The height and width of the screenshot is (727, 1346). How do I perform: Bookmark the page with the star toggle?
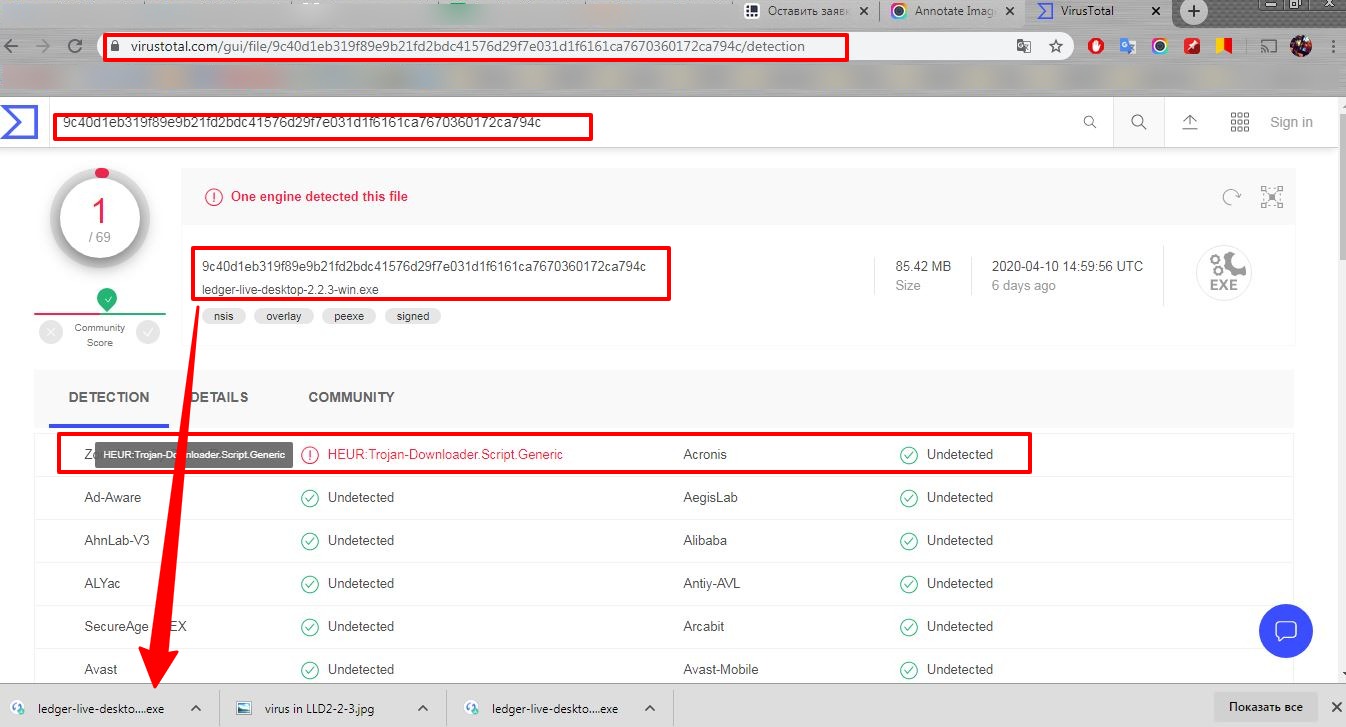[x=1055, y=46]
